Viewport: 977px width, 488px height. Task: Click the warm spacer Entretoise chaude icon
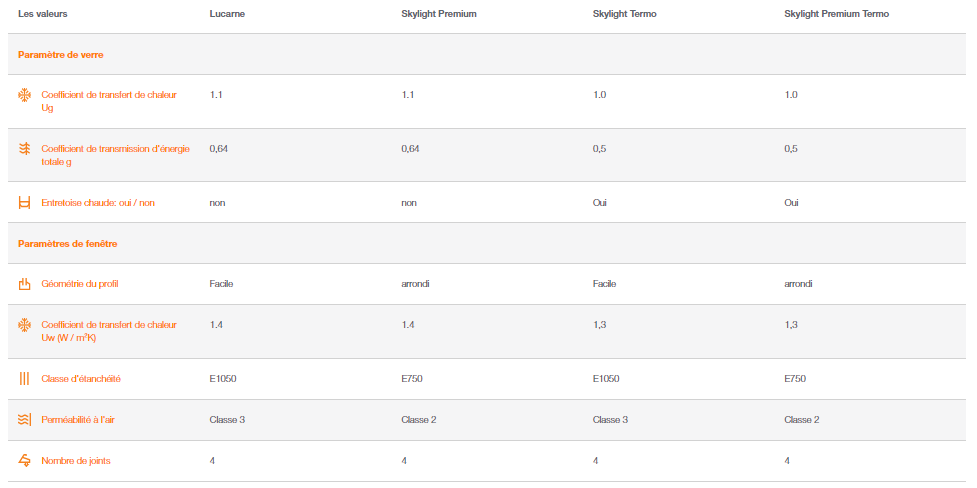pos(24,203)
